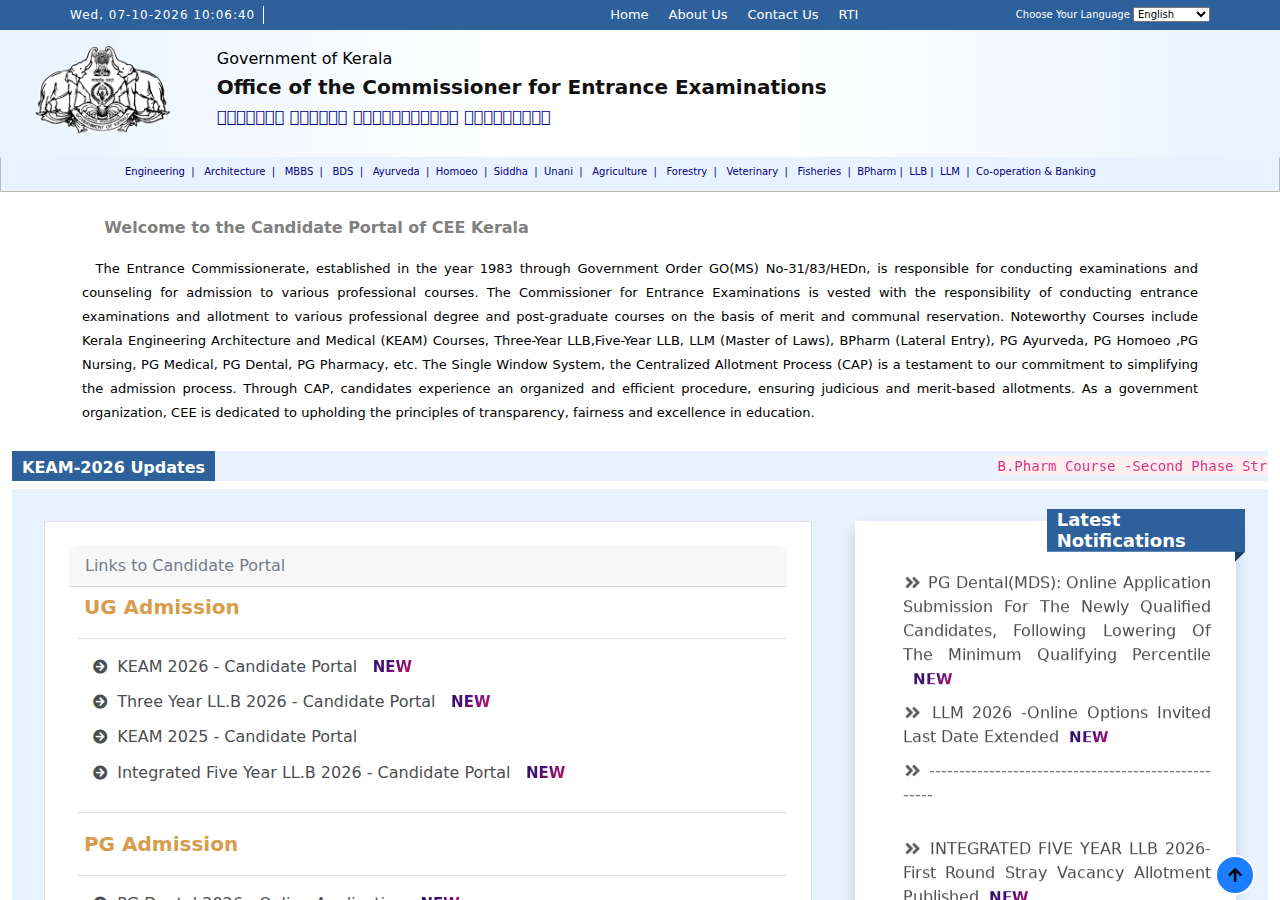Click the arrow icon beside Integrated Five Year LL.B
Image resolution: width=1280 pixels, height=900 pixels.
pos(100,773)
